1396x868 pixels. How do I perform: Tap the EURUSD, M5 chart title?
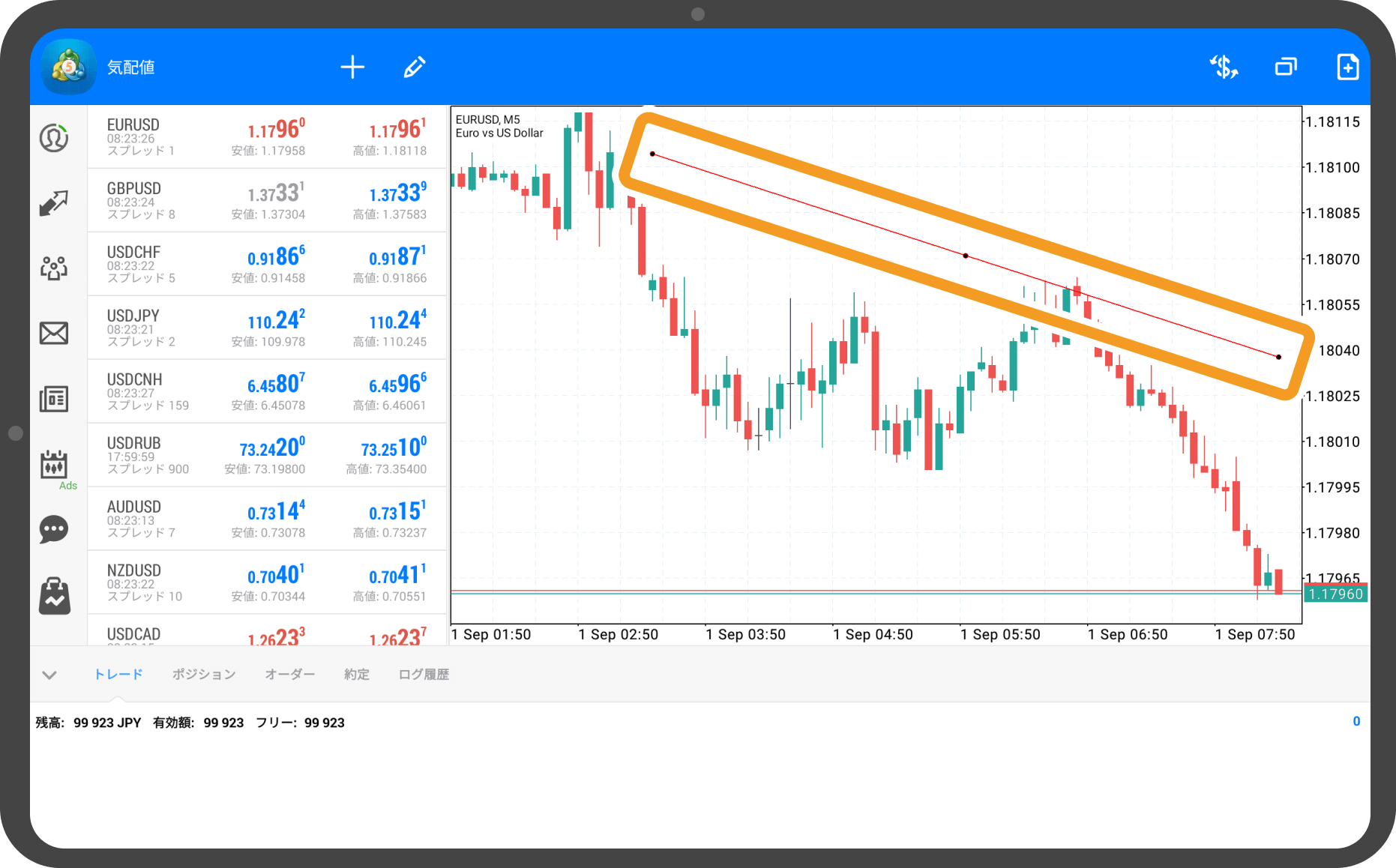[487, 119]
